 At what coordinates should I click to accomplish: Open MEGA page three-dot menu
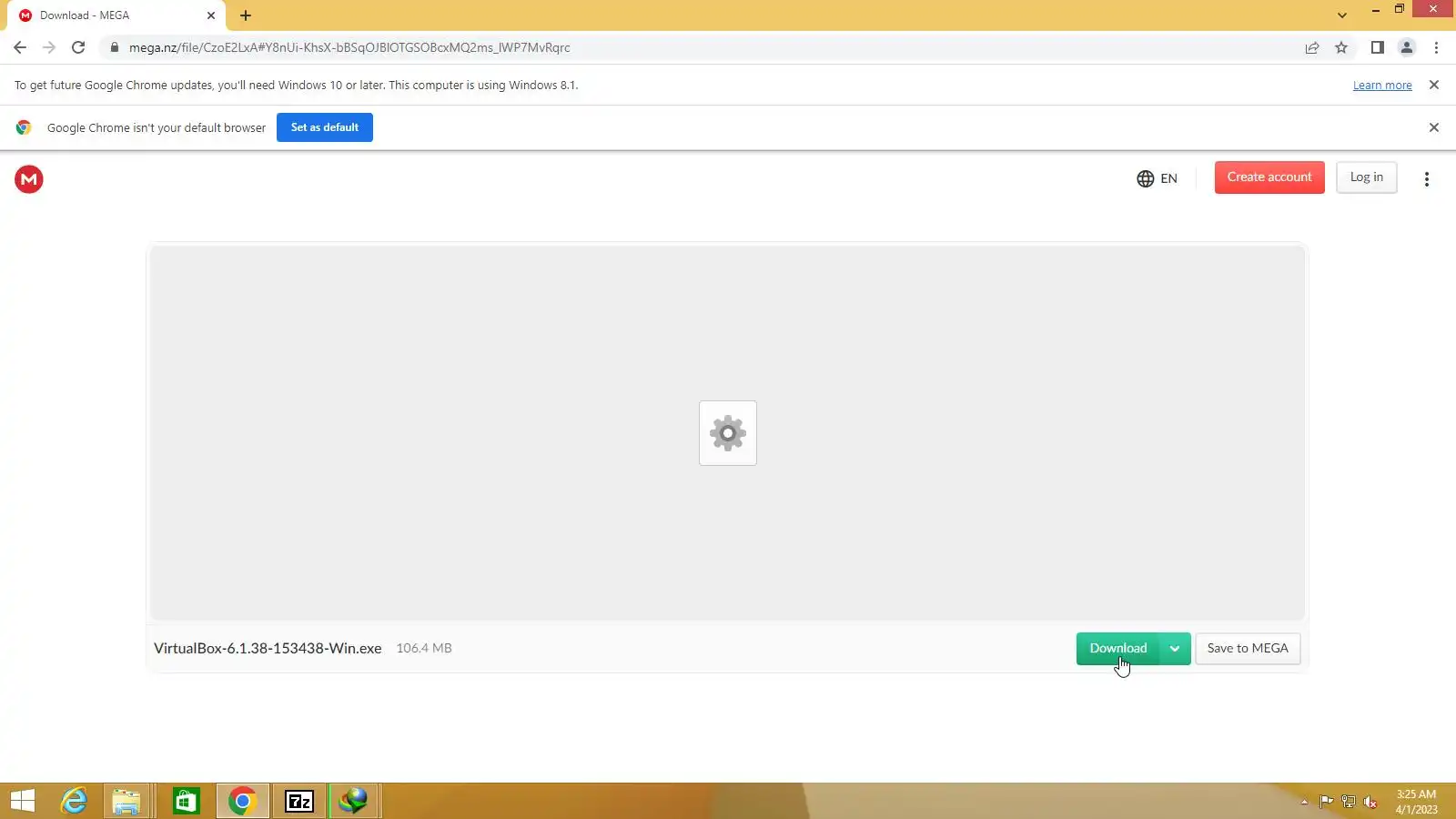(1427, 179)
